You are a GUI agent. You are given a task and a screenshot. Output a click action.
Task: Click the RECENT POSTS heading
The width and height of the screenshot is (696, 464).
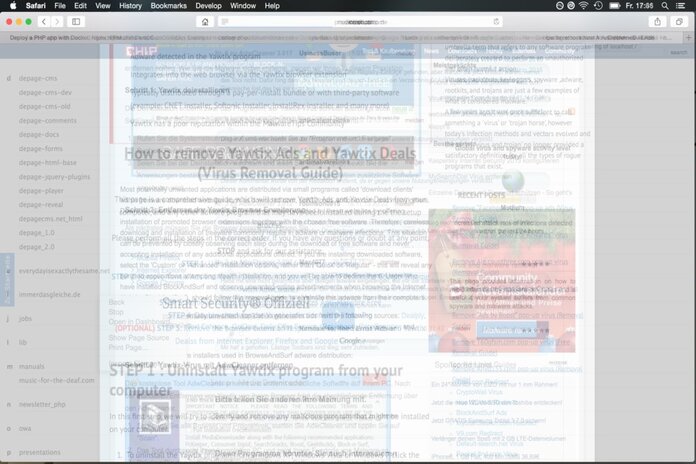click(x=481, y=195)
